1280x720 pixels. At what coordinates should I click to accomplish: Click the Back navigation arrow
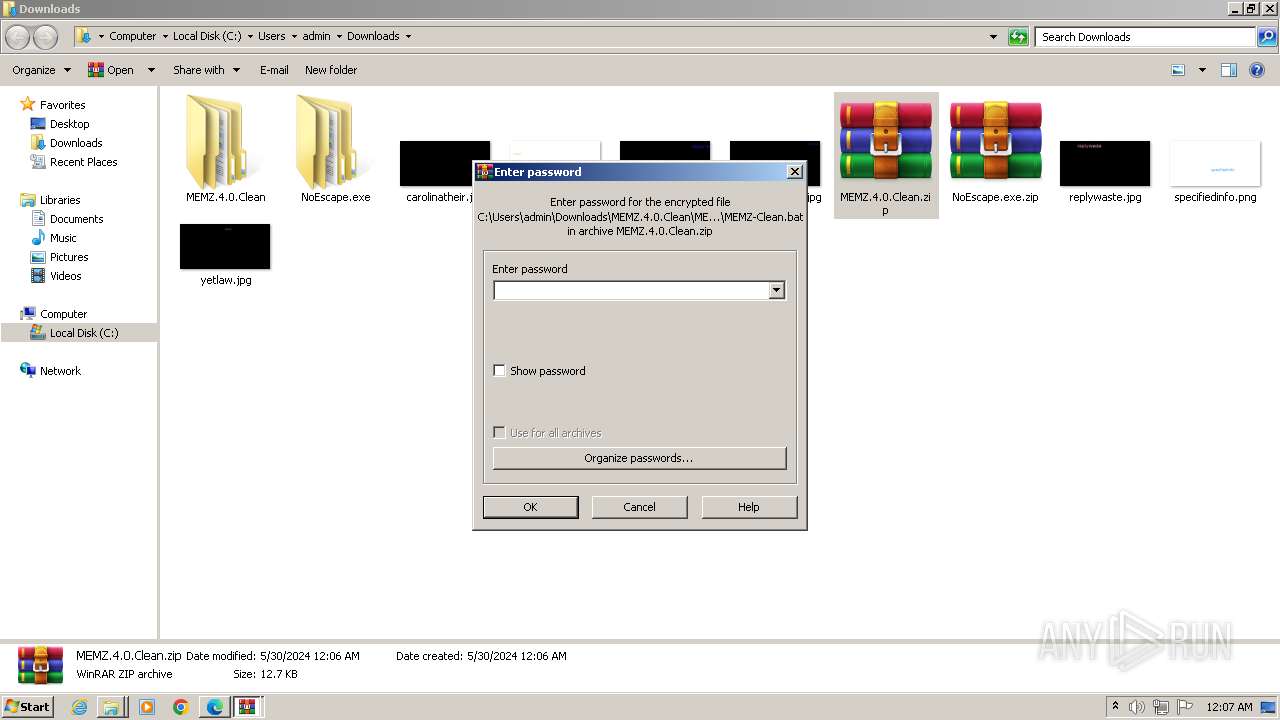click(18, 37)
